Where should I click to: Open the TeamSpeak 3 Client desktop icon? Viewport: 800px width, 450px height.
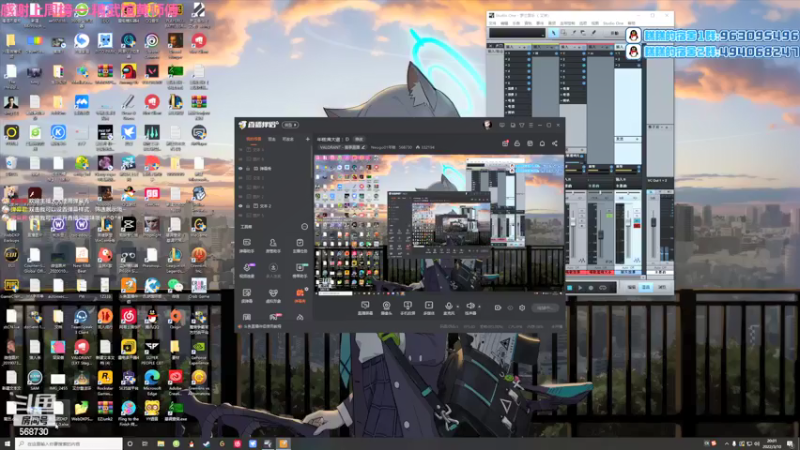[x=82, y=320]
